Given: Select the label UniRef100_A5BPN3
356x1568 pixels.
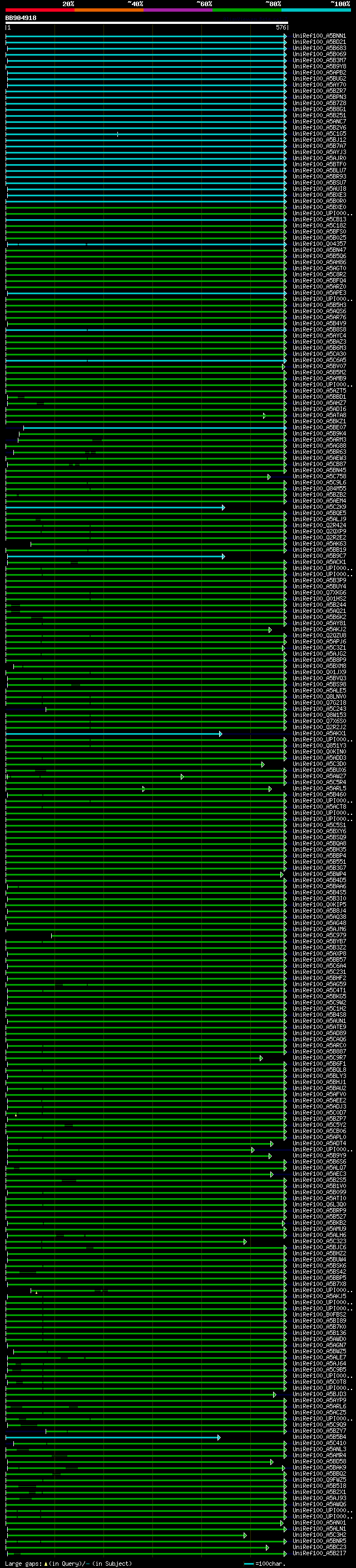Looking at the screenshot, I should tap(319, 97).
